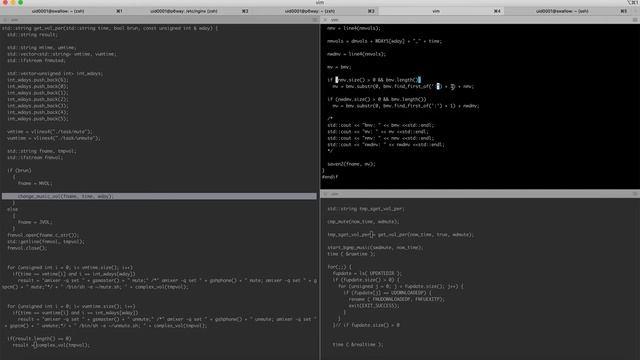Click the 'vmtime = vlines4("./task/mute");' line

pos(50,132)
